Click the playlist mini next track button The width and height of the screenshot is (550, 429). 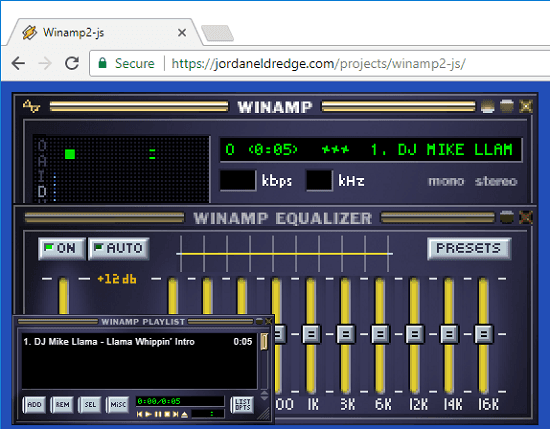176,414
